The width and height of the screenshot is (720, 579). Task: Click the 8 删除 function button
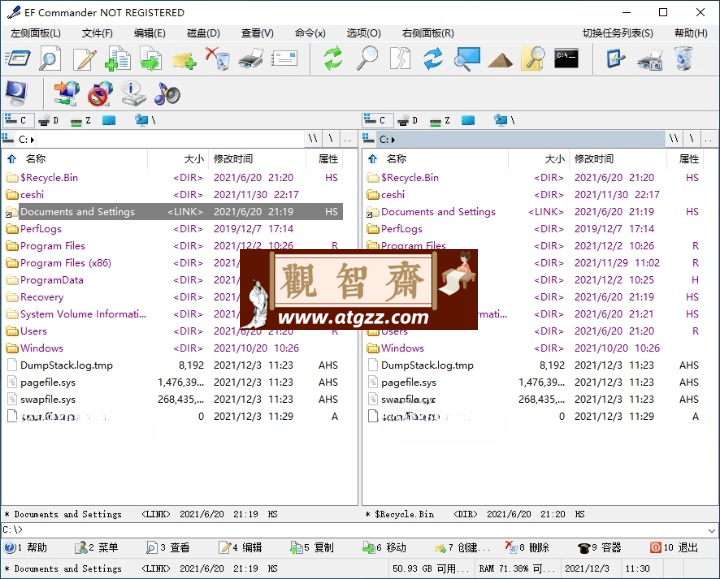pyautogui.click(x=527, y=547)
